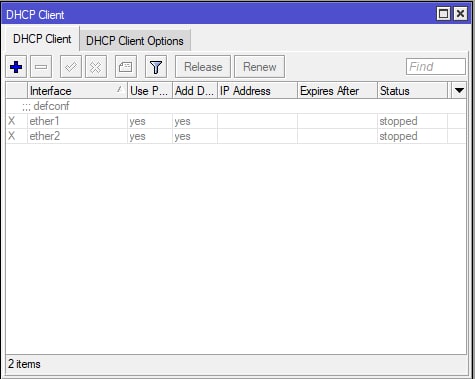
Task: Click ether1's Use P... yes value
Action: tap(137, 122)
